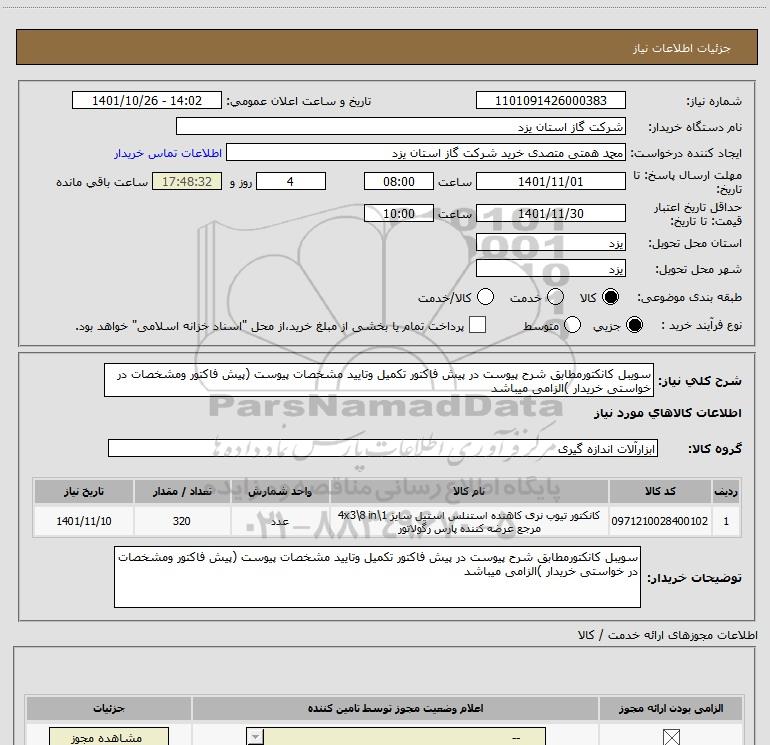This screenshot has width=770, height=745.
Task: Click the general need description text box
Action: (379, 380)
